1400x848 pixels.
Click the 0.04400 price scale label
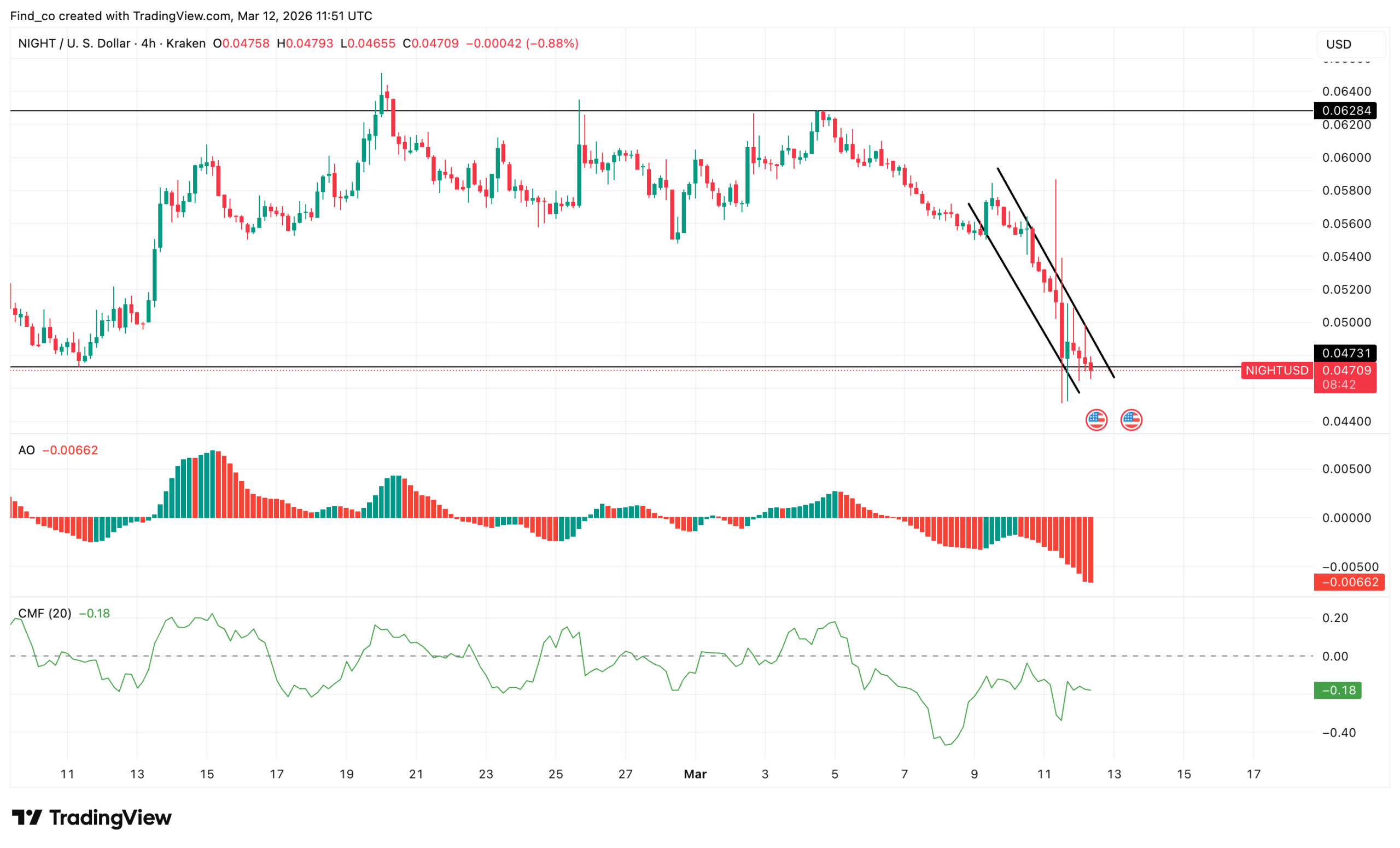click(x=1346, y=422)
